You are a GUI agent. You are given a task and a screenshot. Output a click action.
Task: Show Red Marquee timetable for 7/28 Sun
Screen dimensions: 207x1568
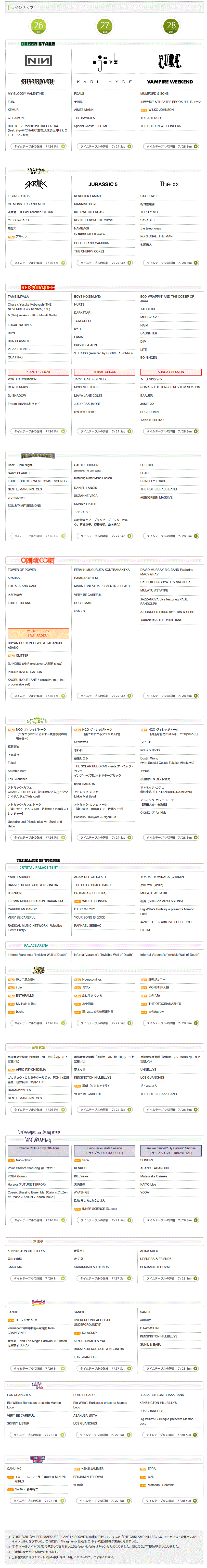click(171, 431)
